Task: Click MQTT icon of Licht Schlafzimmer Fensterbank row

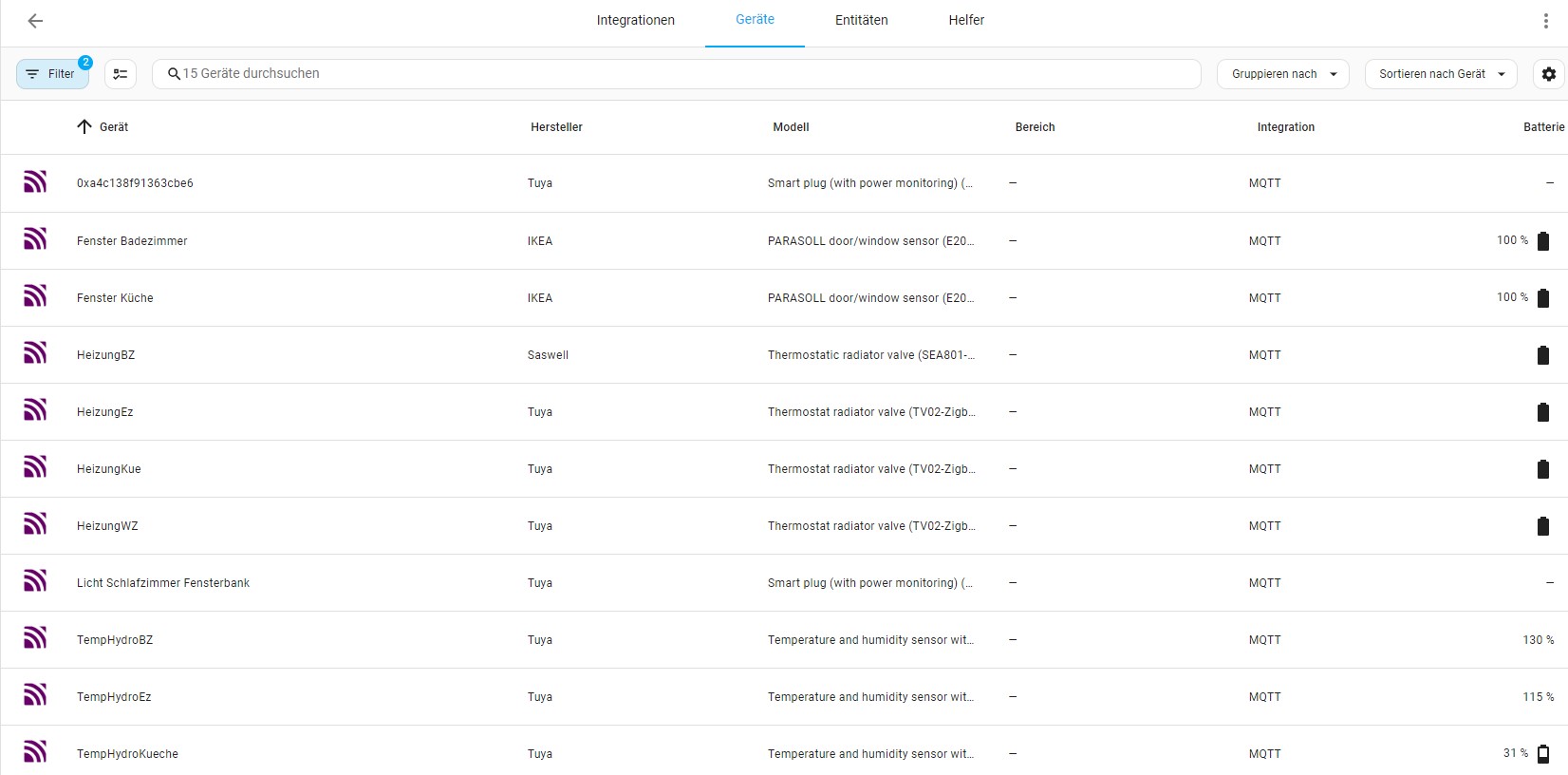Action: 35,580
